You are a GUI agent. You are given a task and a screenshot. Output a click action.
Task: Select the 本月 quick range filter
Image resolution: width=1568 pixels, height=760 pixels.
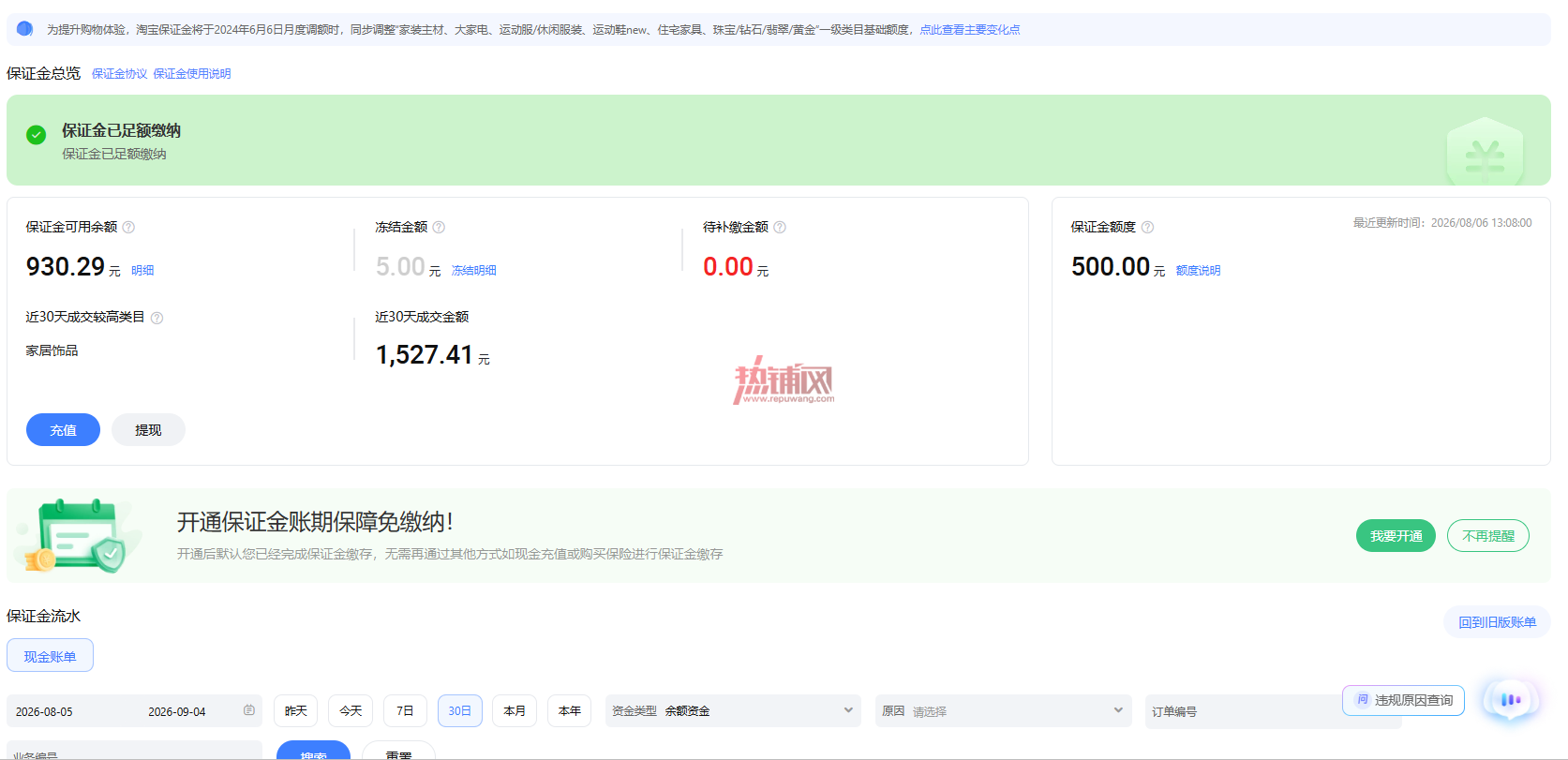click(x=515, y=710)
